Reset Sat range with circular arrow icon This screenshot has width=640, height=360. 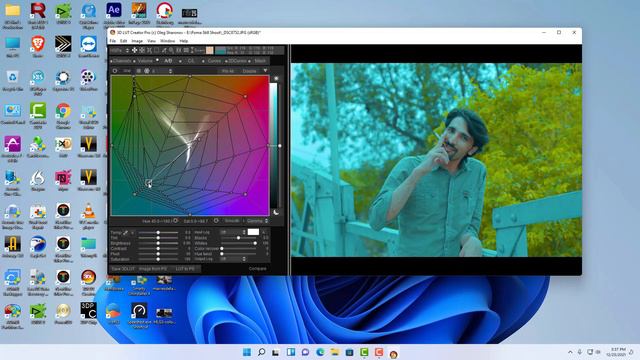(216, 221)
